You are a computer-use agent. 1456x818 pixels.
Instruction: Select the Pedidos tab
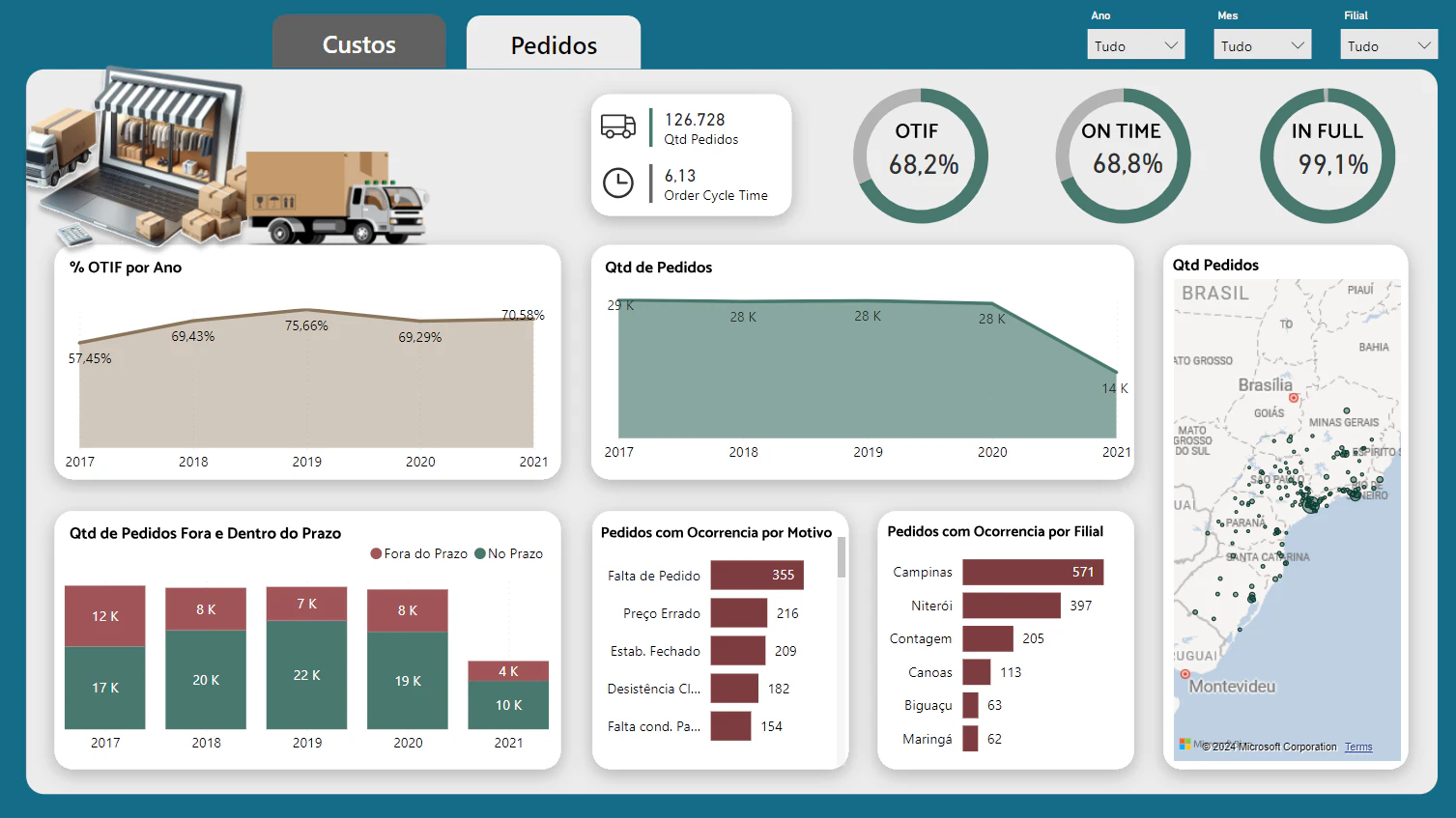pos(554,43)
